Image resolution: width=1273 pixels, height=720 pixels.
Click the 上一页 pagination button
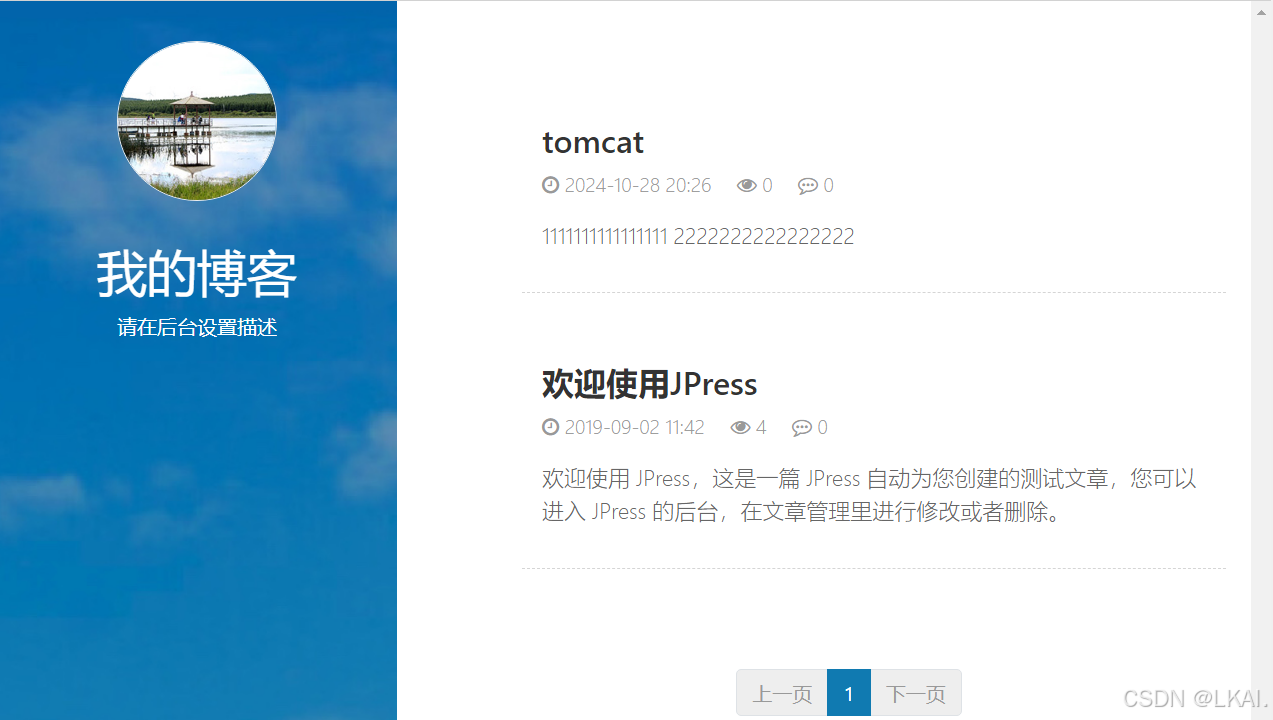click(781, 692)
